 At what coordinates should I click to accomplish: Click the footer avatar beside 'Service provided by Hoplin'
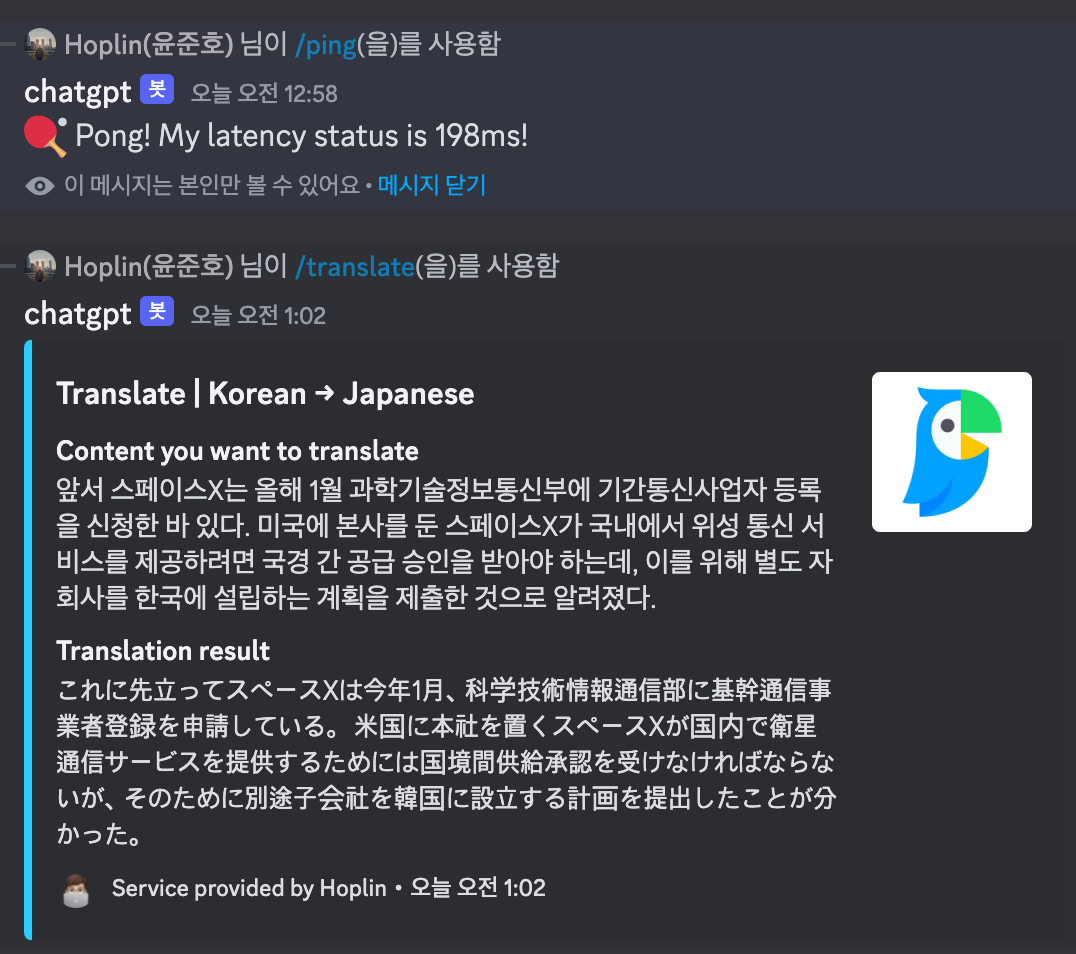[75, 889]
